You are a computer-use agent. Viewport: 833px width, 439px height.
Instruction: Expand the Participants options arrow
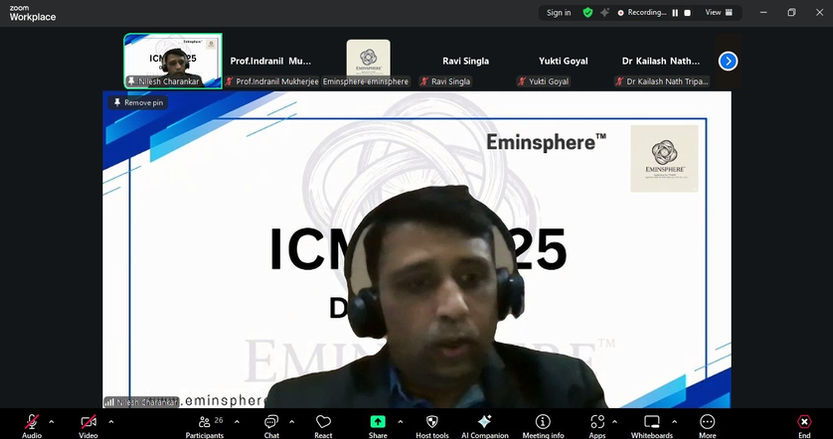pos(237,422)
